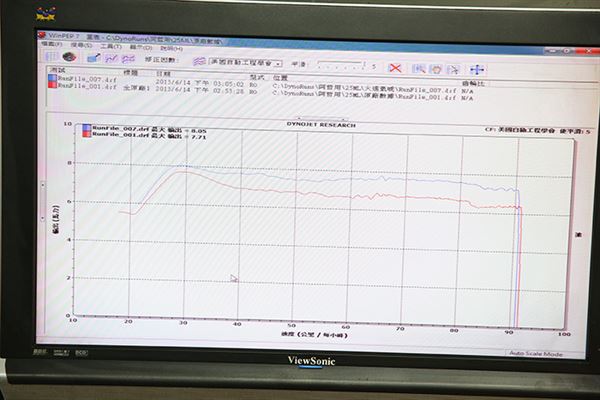
Task: Click the blue crosshair icon in toolbar
Action: [477, 69]
